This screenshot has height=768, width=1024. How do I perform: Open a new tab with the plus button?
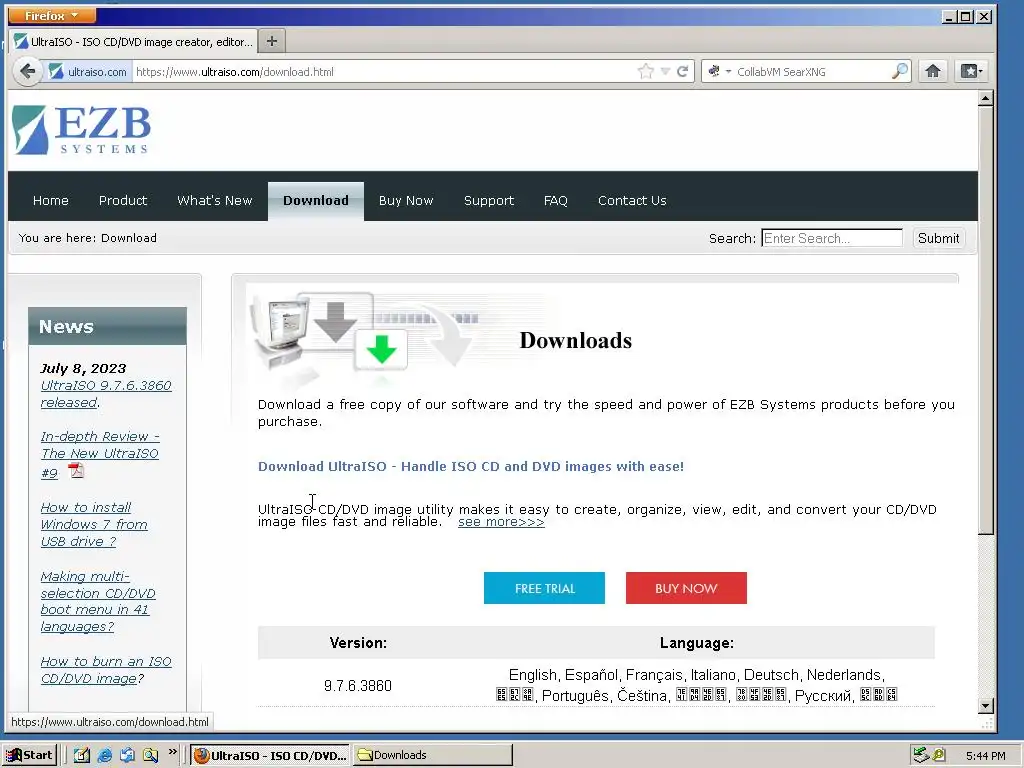pyautogui.click(x=272, y=41)
